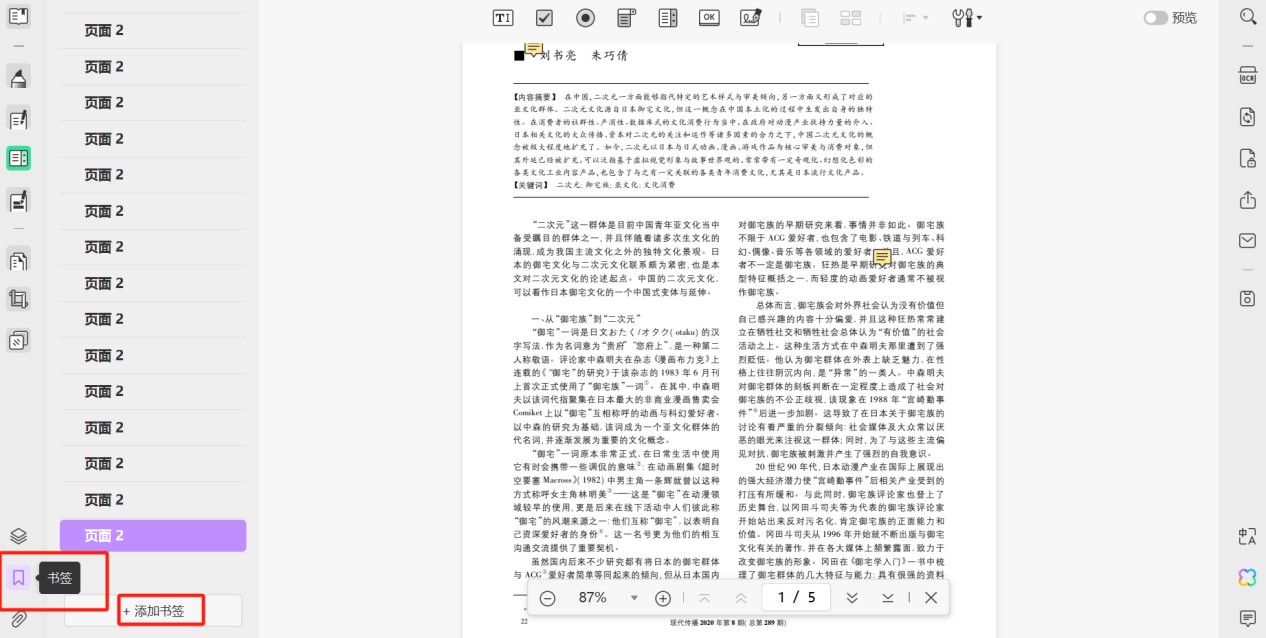Open the attachments paperclip panel

pyautogui.click(x=18, y=618)
